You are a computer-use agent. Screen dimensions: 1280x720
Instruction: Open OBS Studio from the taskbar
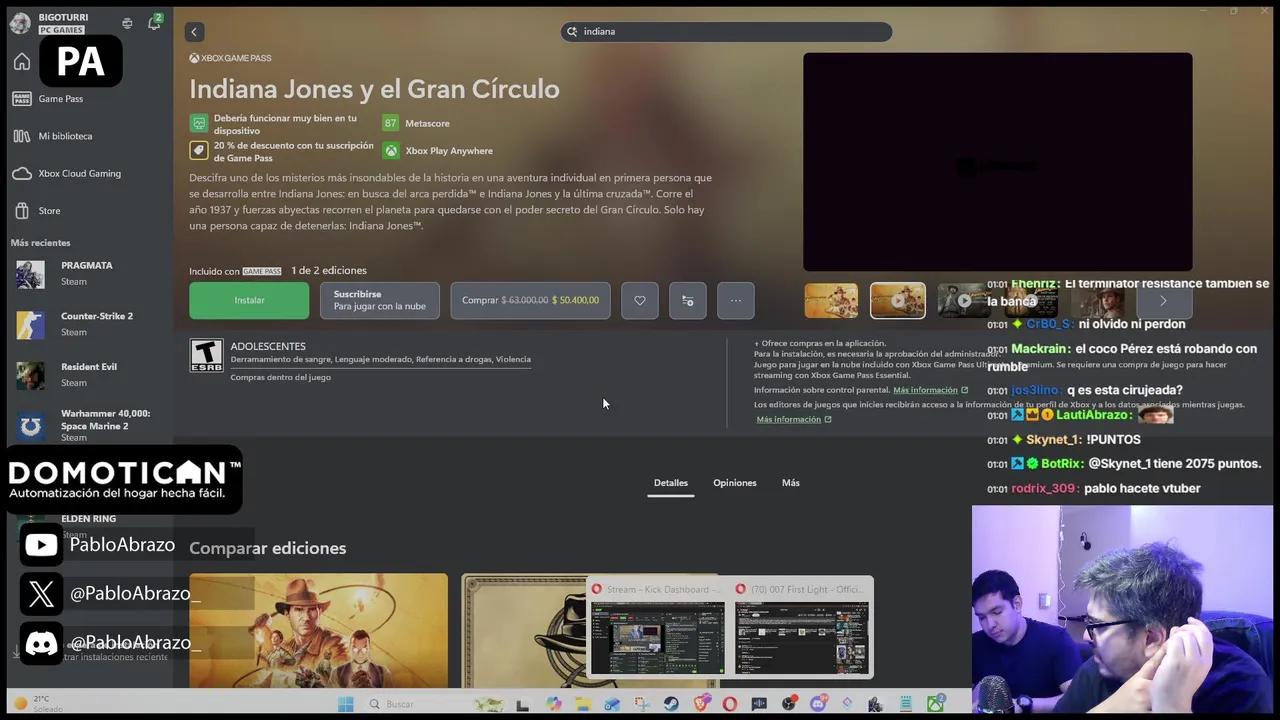click(x=789, y=704)
